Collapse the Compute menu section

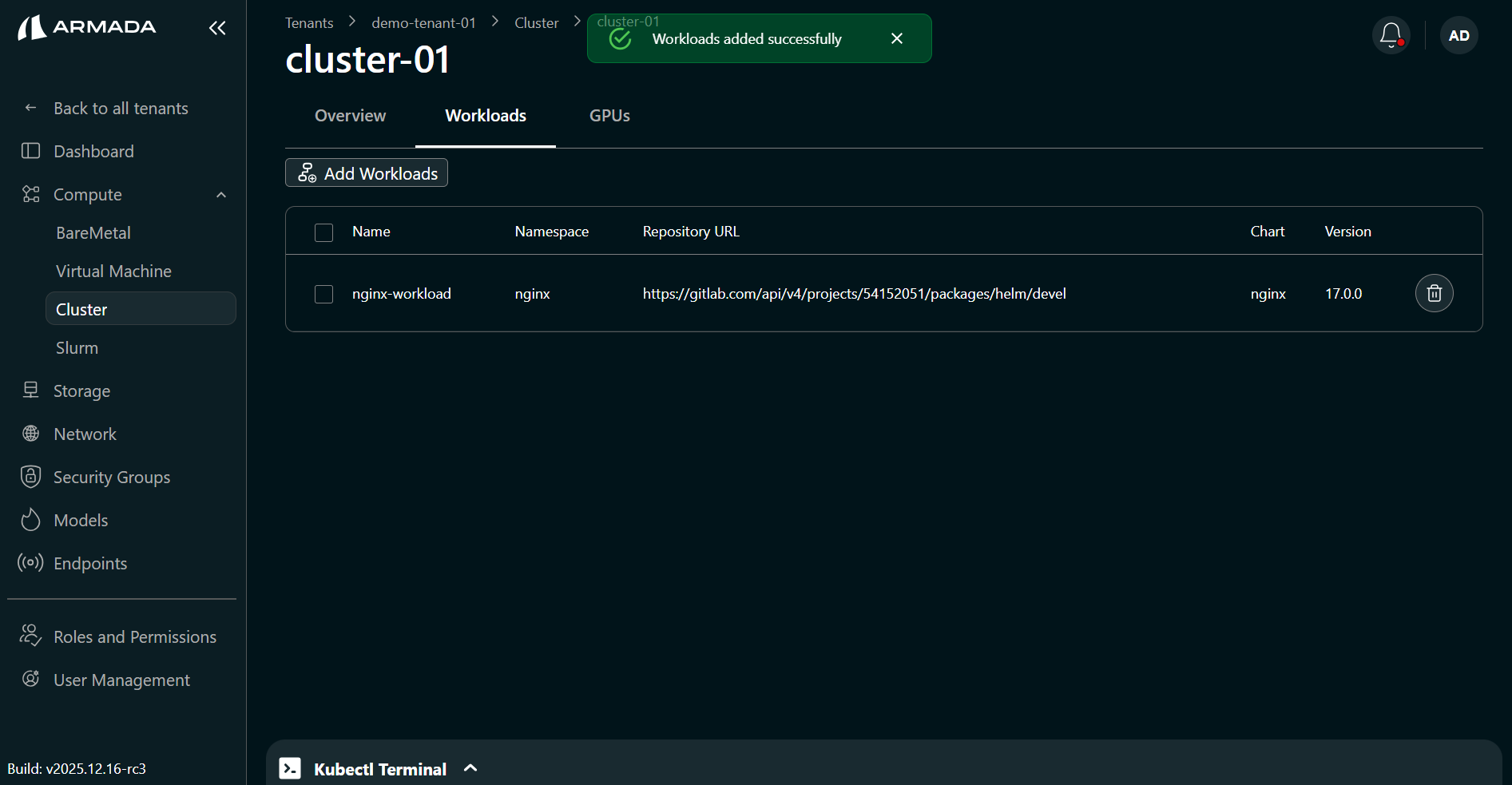point(221,195)
